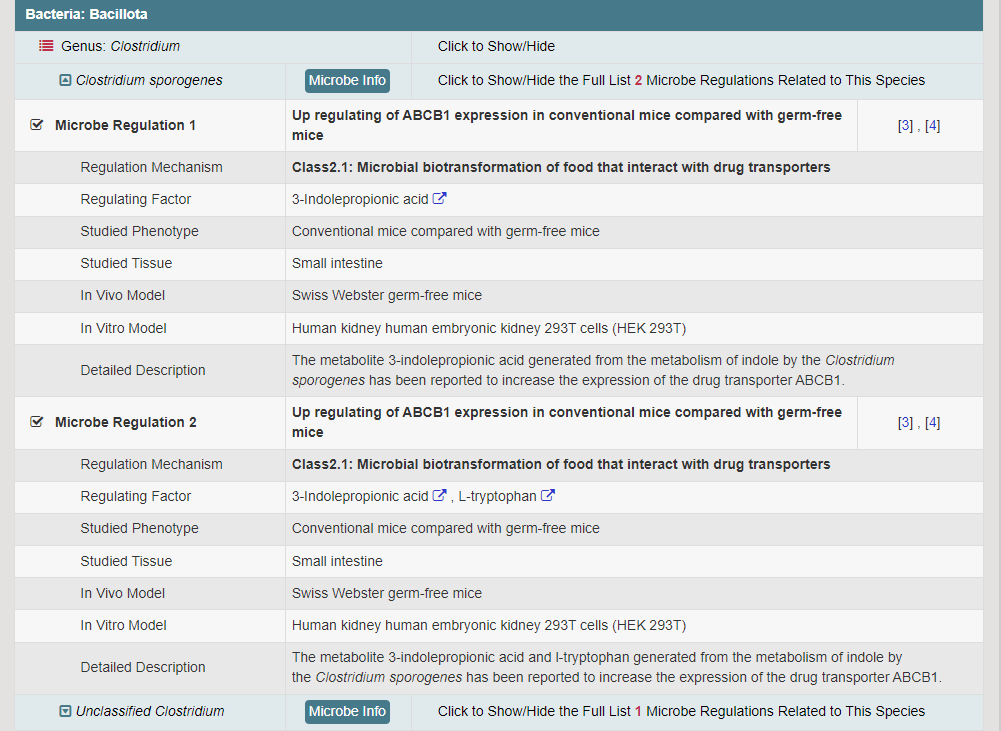This screenshot has height=731, width=1001.
Task: Open reference [4] in Microbe Regulation 1
Action: (x=932, y=126)
